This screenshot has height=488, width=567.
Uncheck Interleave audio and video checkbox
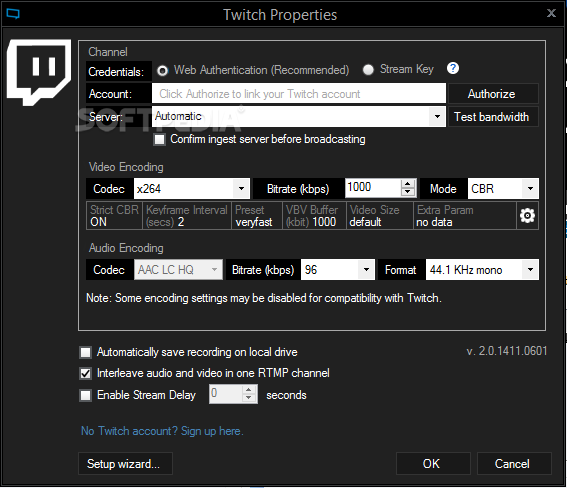click(85, 373)
